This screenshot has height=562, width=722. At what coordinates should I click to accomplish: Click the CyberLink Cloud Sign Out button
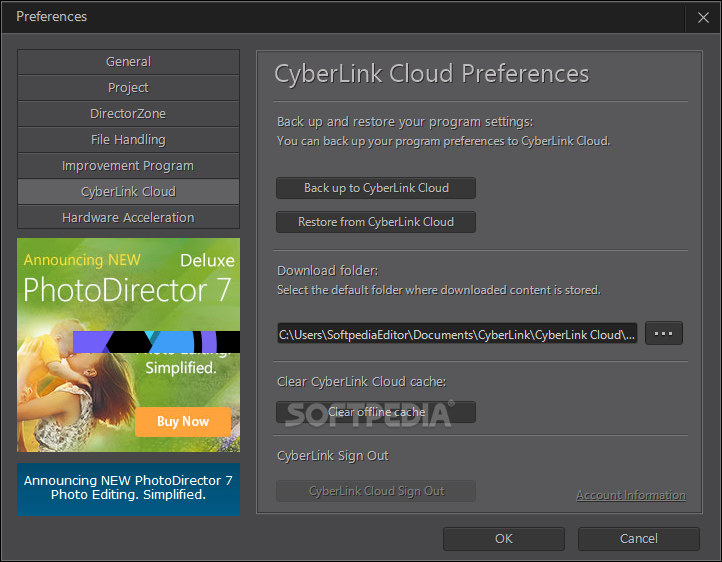[x=376, y=491]
